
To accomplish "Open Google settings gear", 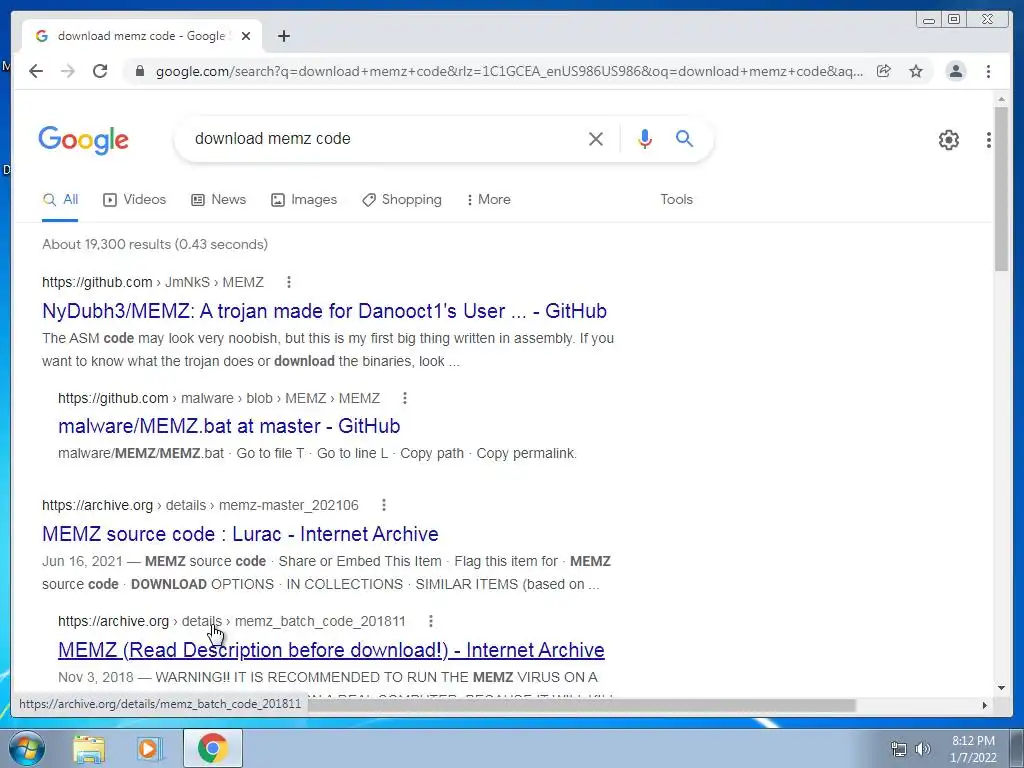I will 949,140.
